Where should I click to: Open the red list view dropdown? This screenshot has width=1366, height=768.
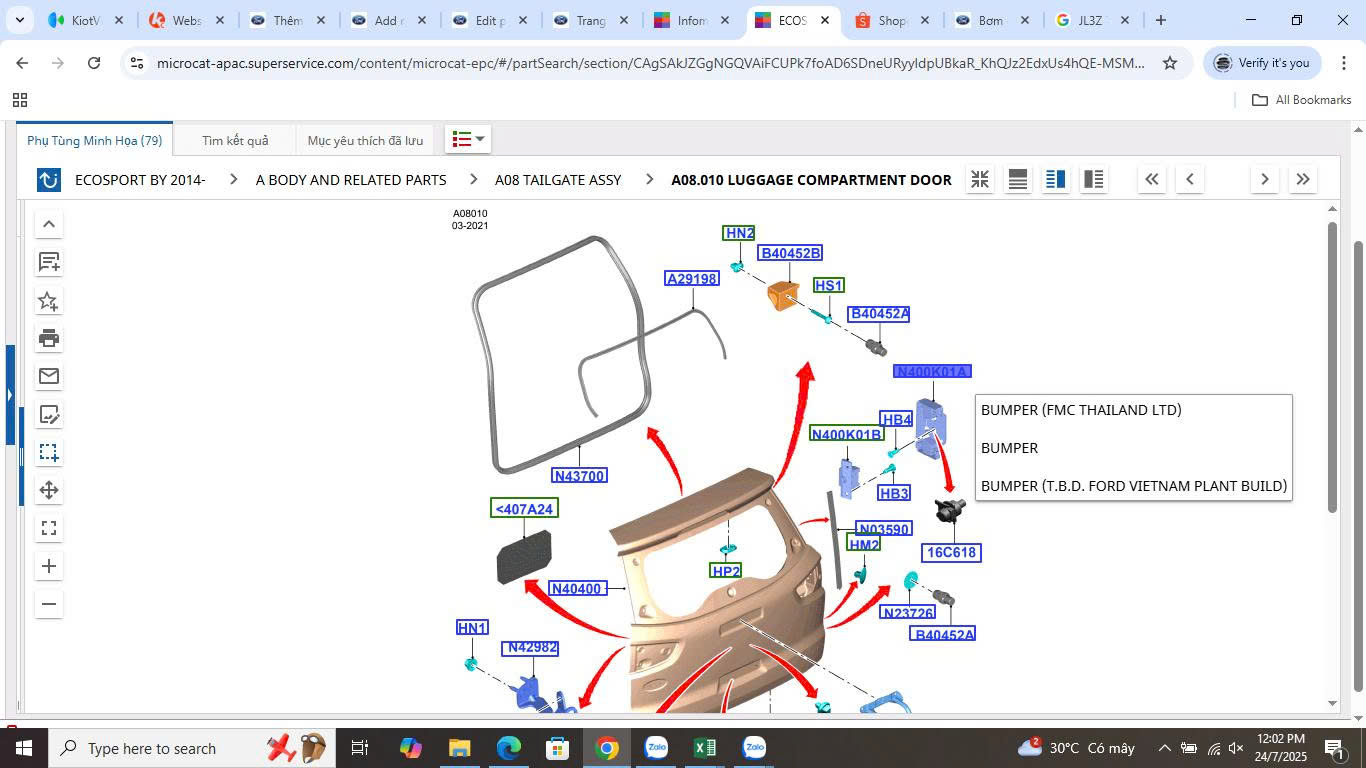(468, 139)
